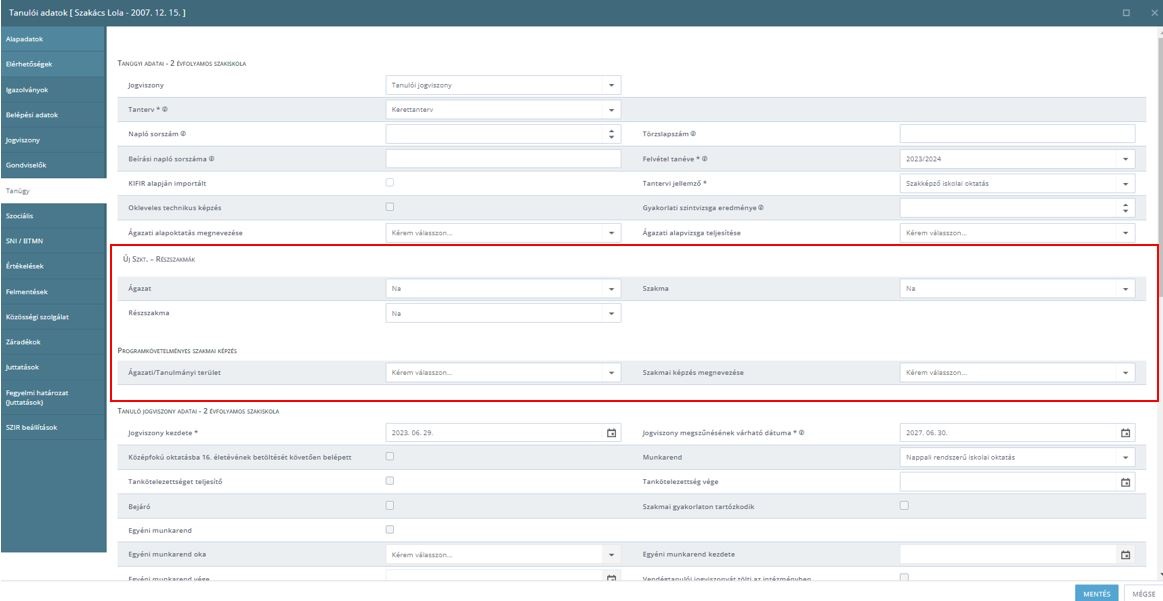This screenshot has width=1163, height=601.
Task: Click the Törzslapszám input field
Action: (1017, 134)
